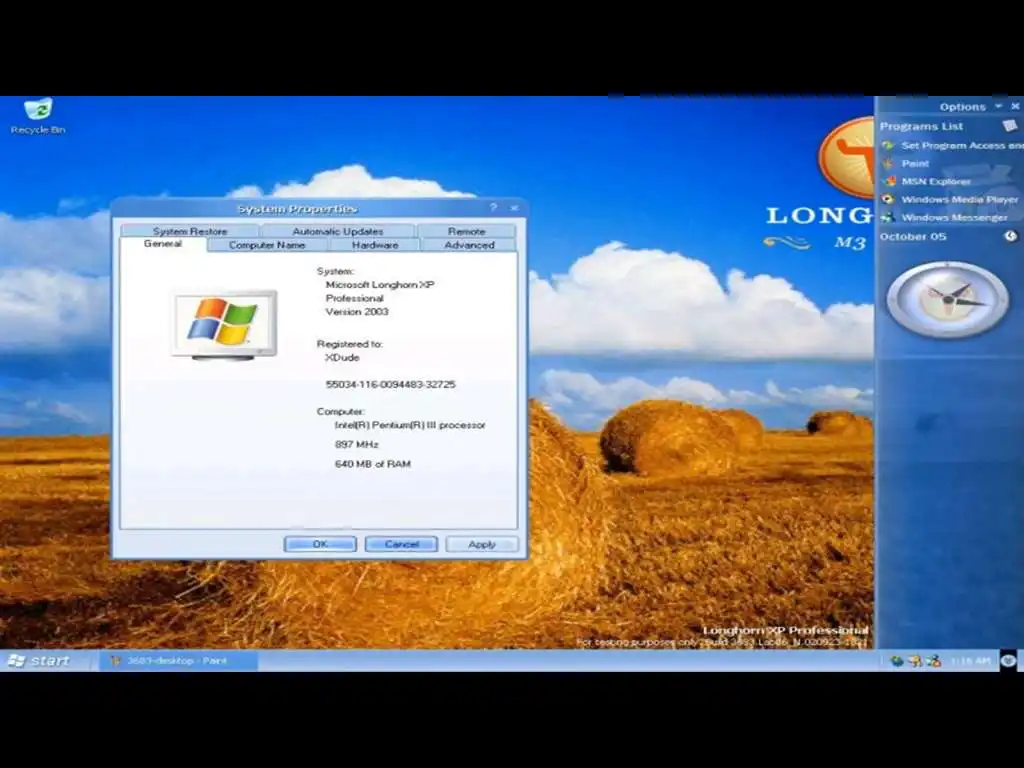Screen dimensions: 1024x768
Task: Click the '640 MB of RAM' value
Action: pyautogui.click(x=373, y=464)
